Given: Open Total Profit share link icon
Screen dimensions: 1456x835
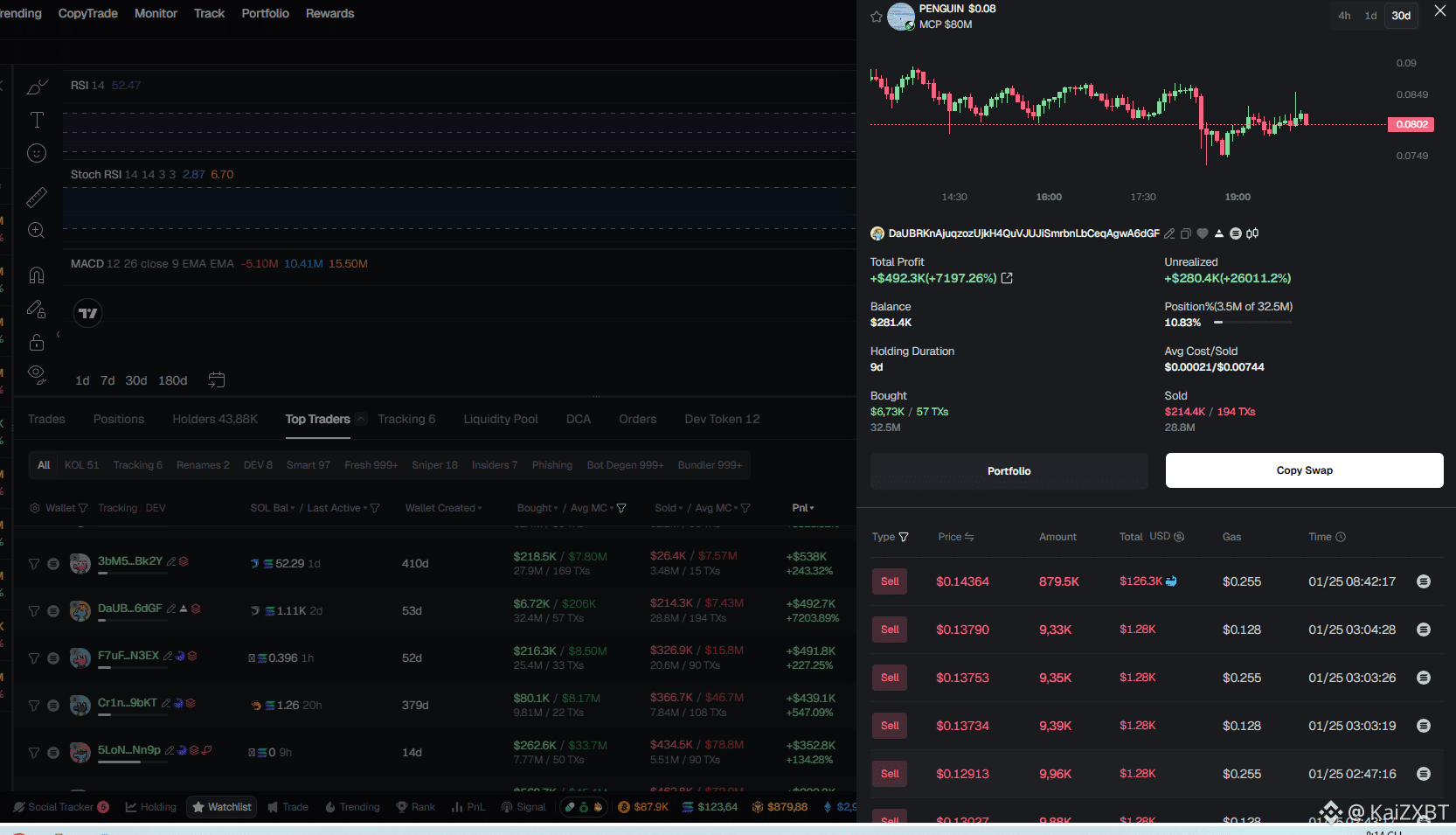Looking at the screenshot, I should (x=1007, y=278).
